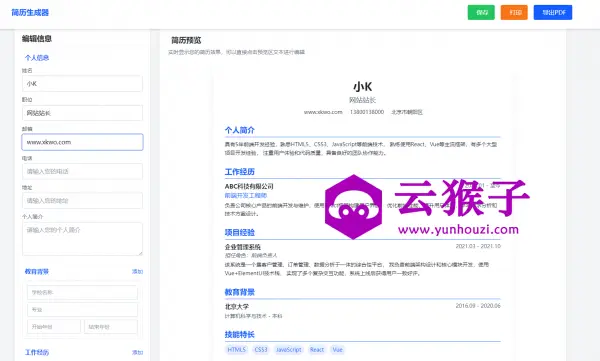The image size is (600, 361).
Task: Click the 编辑信息 panel title
Action: pyautogui.click(x=36, y=38)
